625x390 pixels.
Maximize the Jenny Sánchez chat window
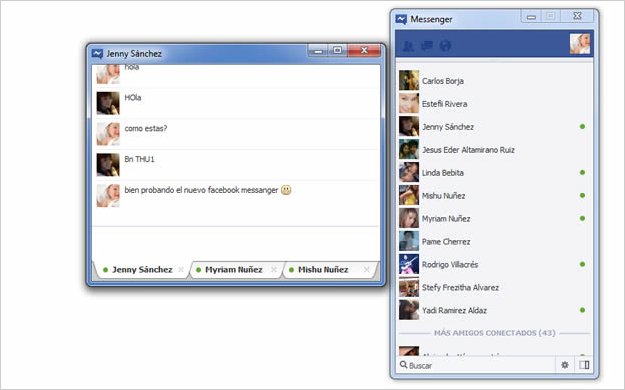(x=338, y=51)
